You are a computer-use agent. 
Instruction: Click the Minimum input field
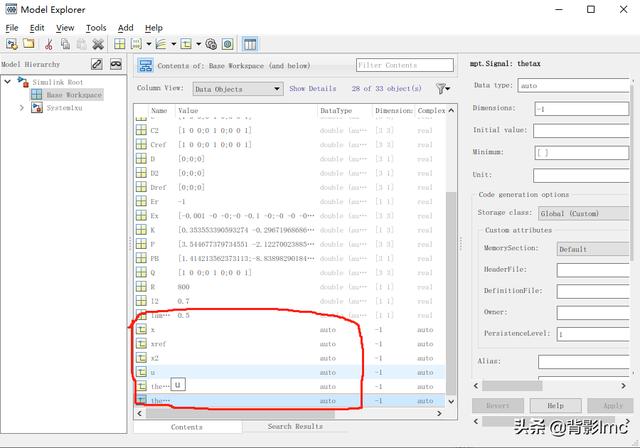click(x=582, y=153)
